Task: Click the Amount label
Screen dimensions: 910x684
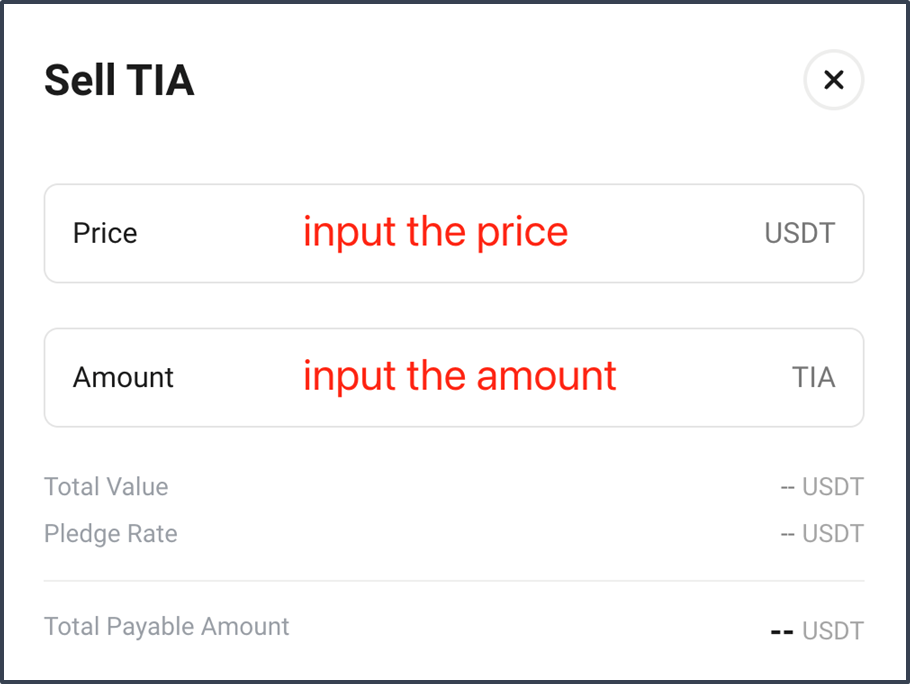Action: [123, 378]
